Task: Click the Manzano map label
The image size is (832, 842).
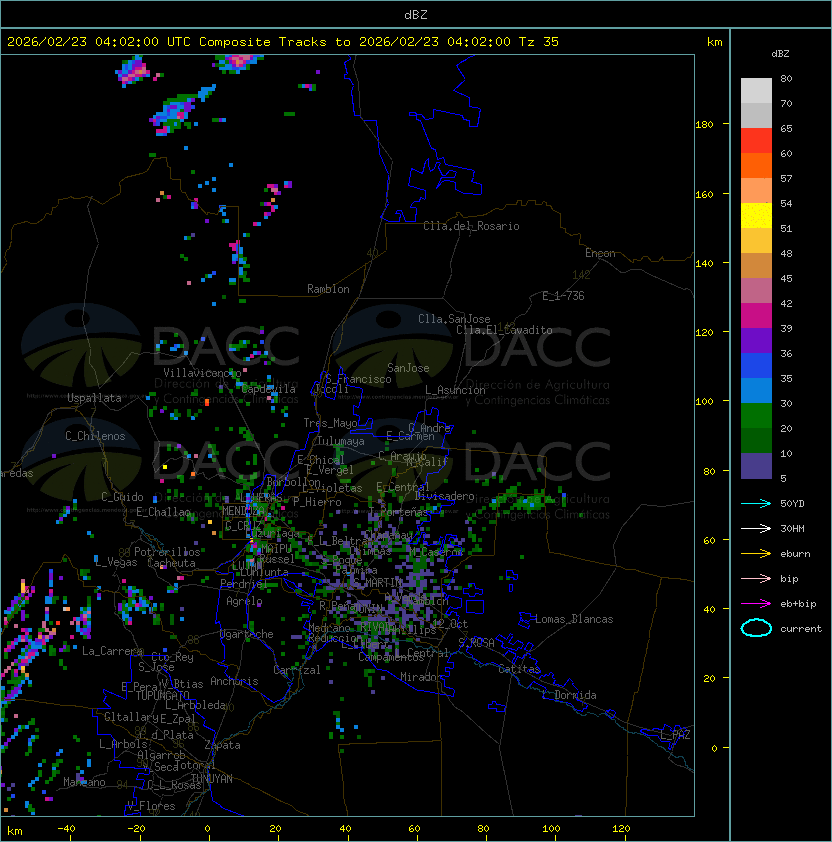Action: tap(84, 782)
